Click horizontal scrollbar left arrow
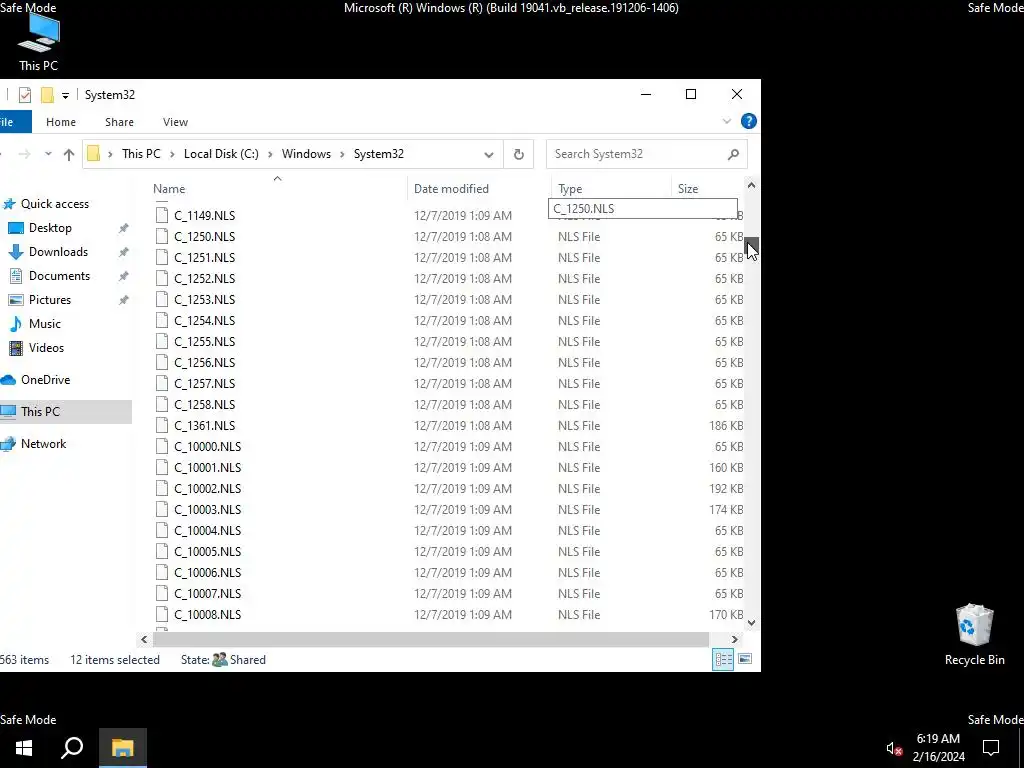Viewport: 1024px width, 768px height. click(144, 640)
